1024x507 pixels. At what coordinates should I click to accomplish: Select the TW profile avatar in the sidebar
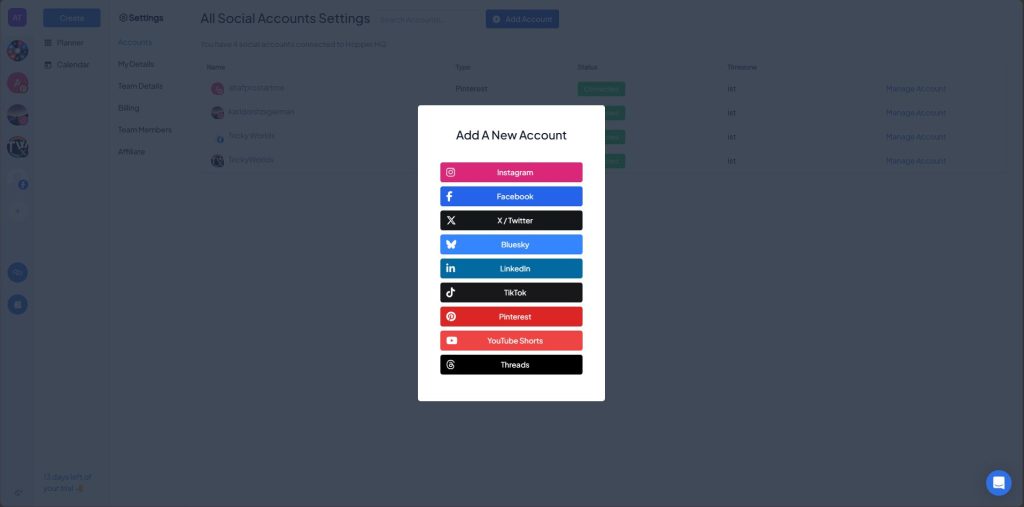18,147
